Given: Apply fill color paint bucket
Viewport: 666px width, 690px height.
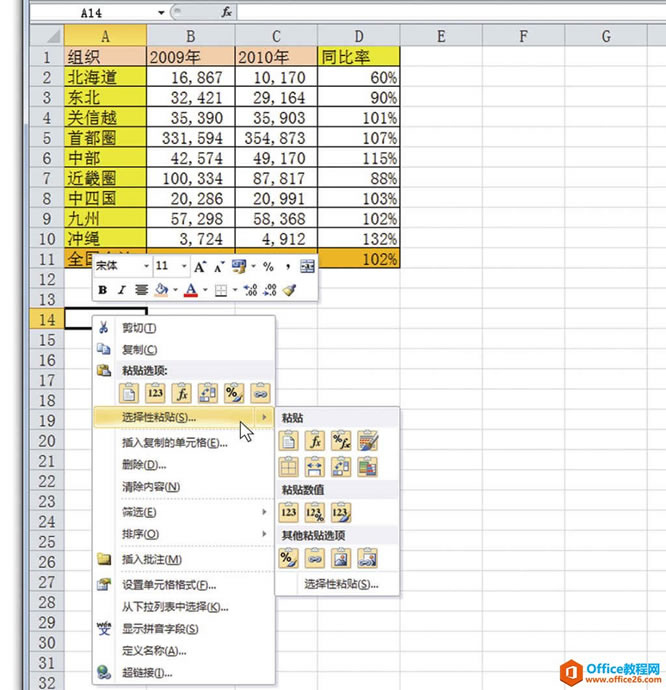Looking at the screenshot, I should click(x=162, y=290).
